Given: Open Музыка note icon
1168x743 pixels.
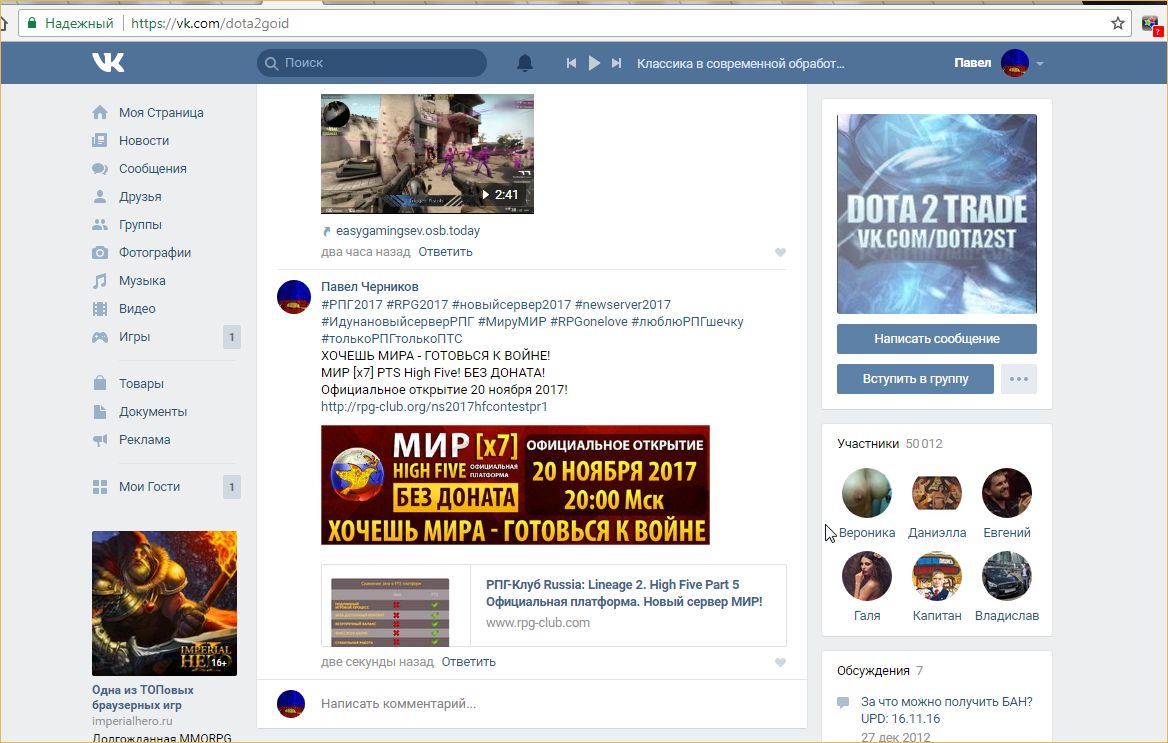Looking at the screenshot, I should coord(100,281).
